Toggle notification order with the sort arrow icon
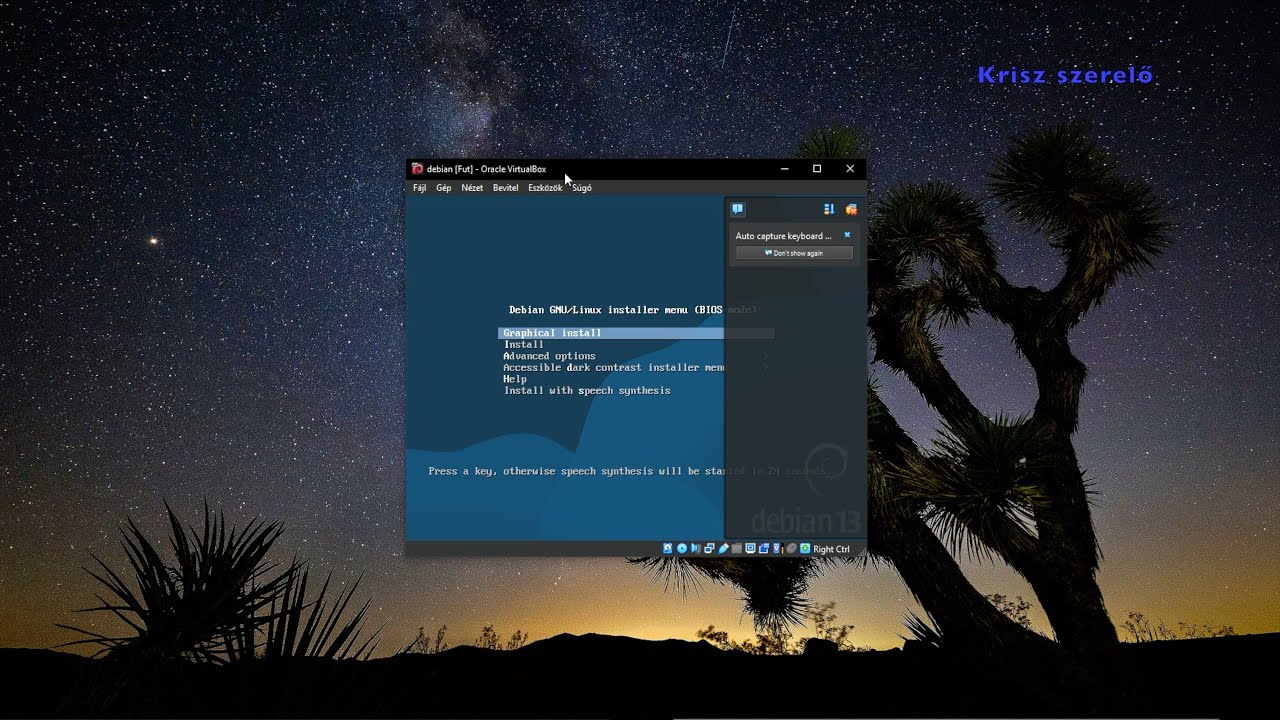 (828, 209)
